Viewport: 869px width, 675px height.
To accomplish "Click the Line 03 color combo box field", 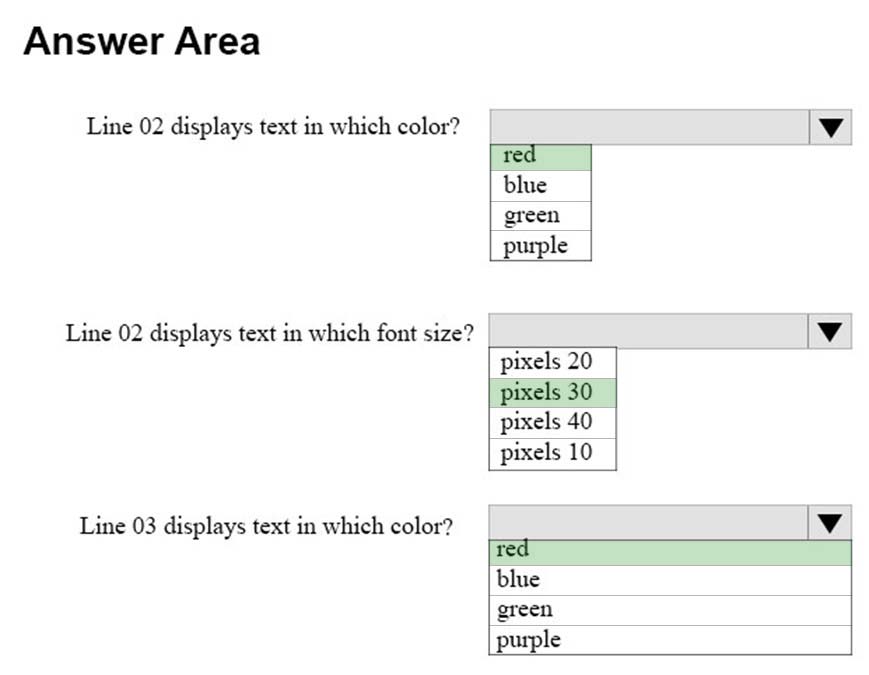I will tap(648, 523).
